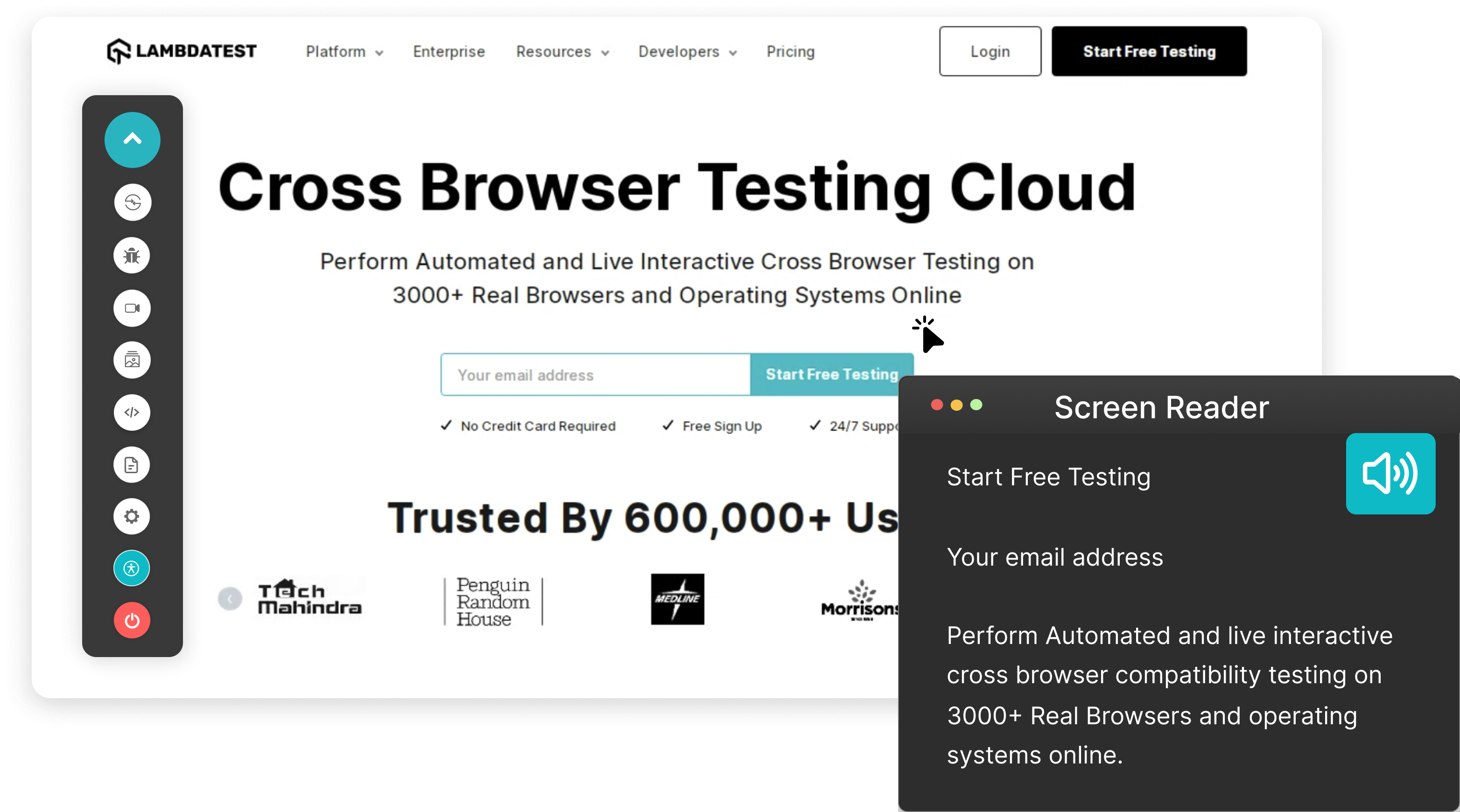1460x812 pixels.
Task: Click the Login button
Action: pyautogui.click(x=990, y=51)
